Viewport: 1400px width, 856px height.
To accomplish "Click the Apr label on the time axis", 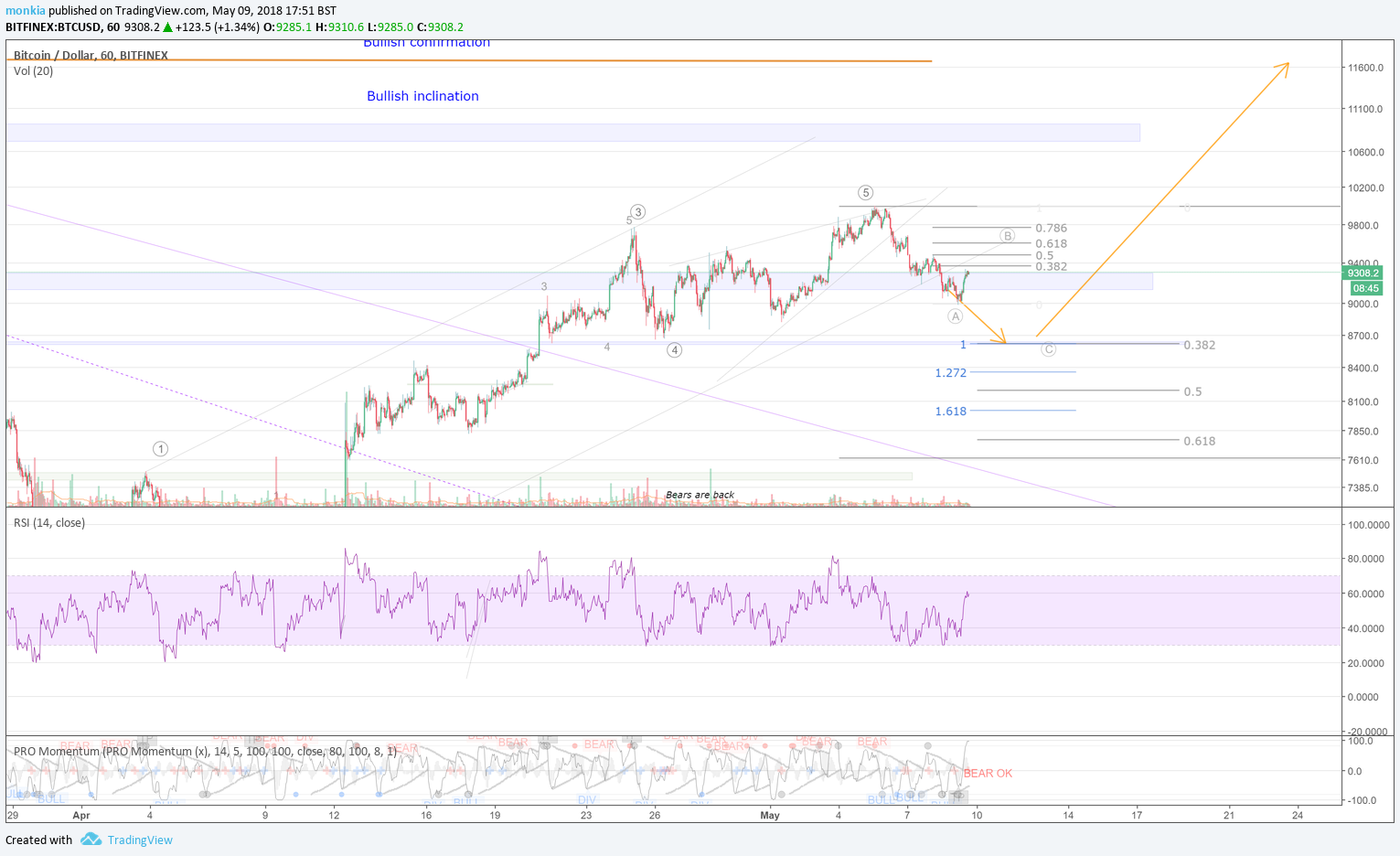I will 81,816.
